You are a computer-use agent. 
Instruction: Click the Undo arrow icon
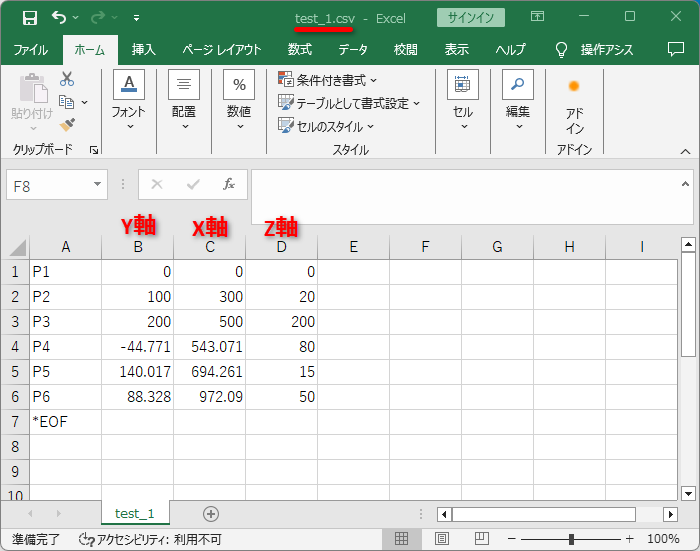pyautogui.click(x=59, y=18)
